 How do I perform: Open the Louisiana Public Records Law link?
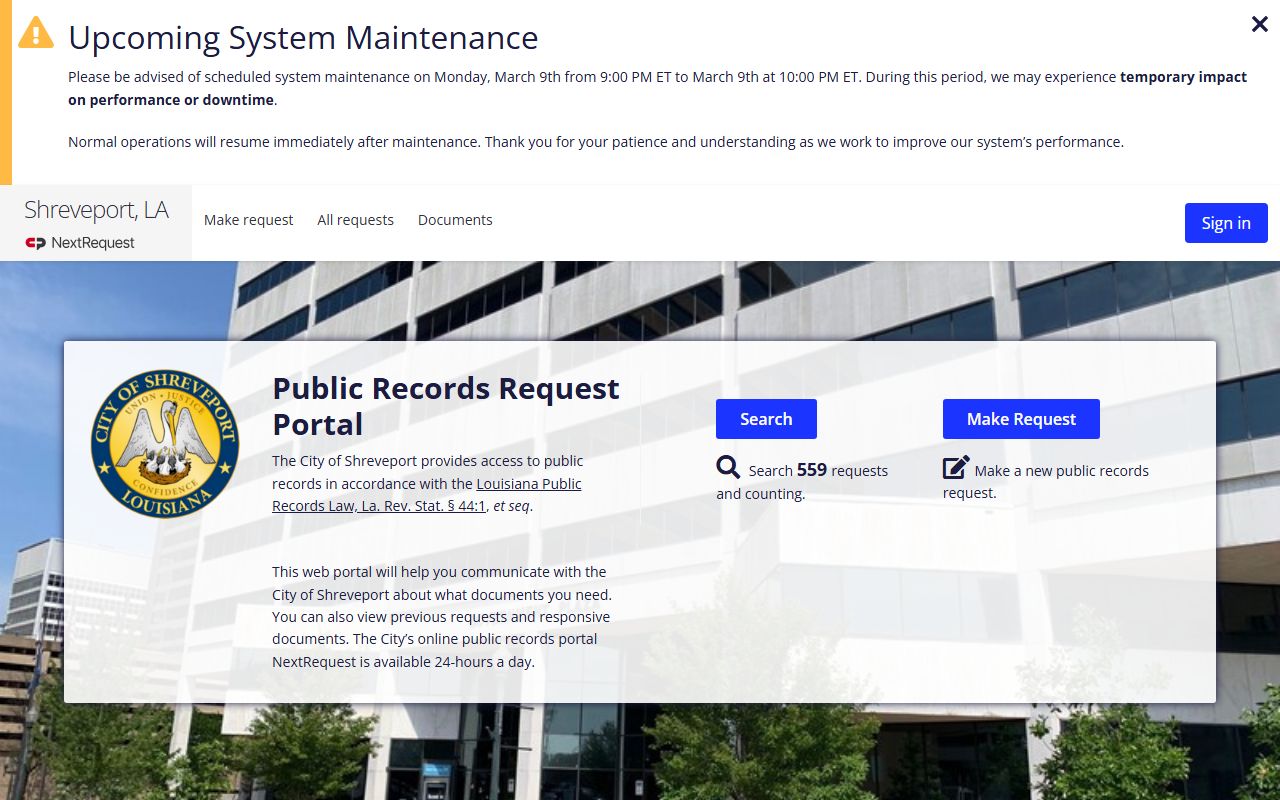pyautogui.click(x=427, y=495)
